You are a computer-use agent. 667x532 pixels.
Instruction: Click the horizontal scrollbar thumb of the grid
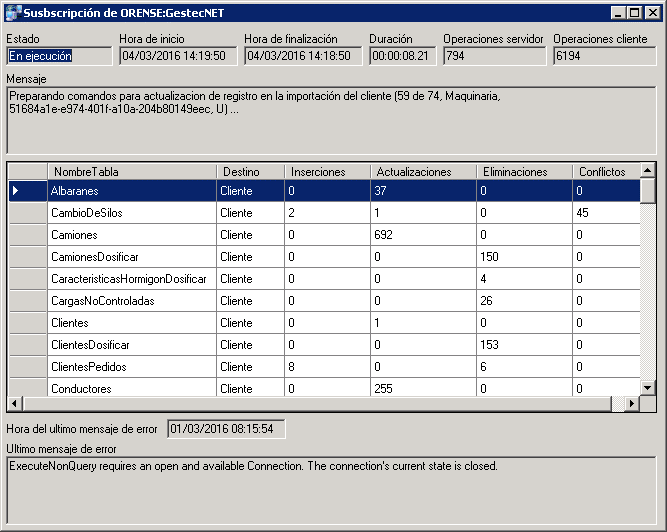tap(317, 403)
